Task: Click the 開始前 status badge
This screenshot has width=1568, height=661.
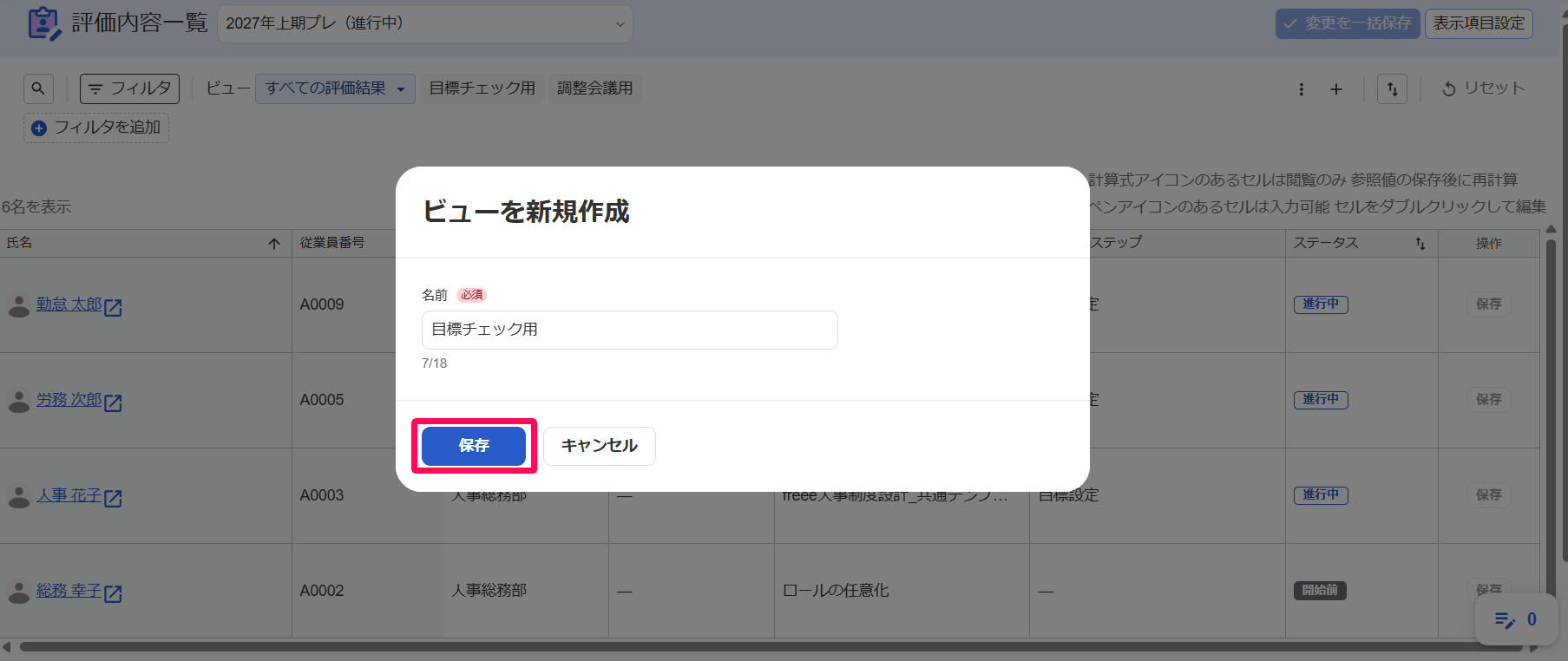Action: point(1320,591)
